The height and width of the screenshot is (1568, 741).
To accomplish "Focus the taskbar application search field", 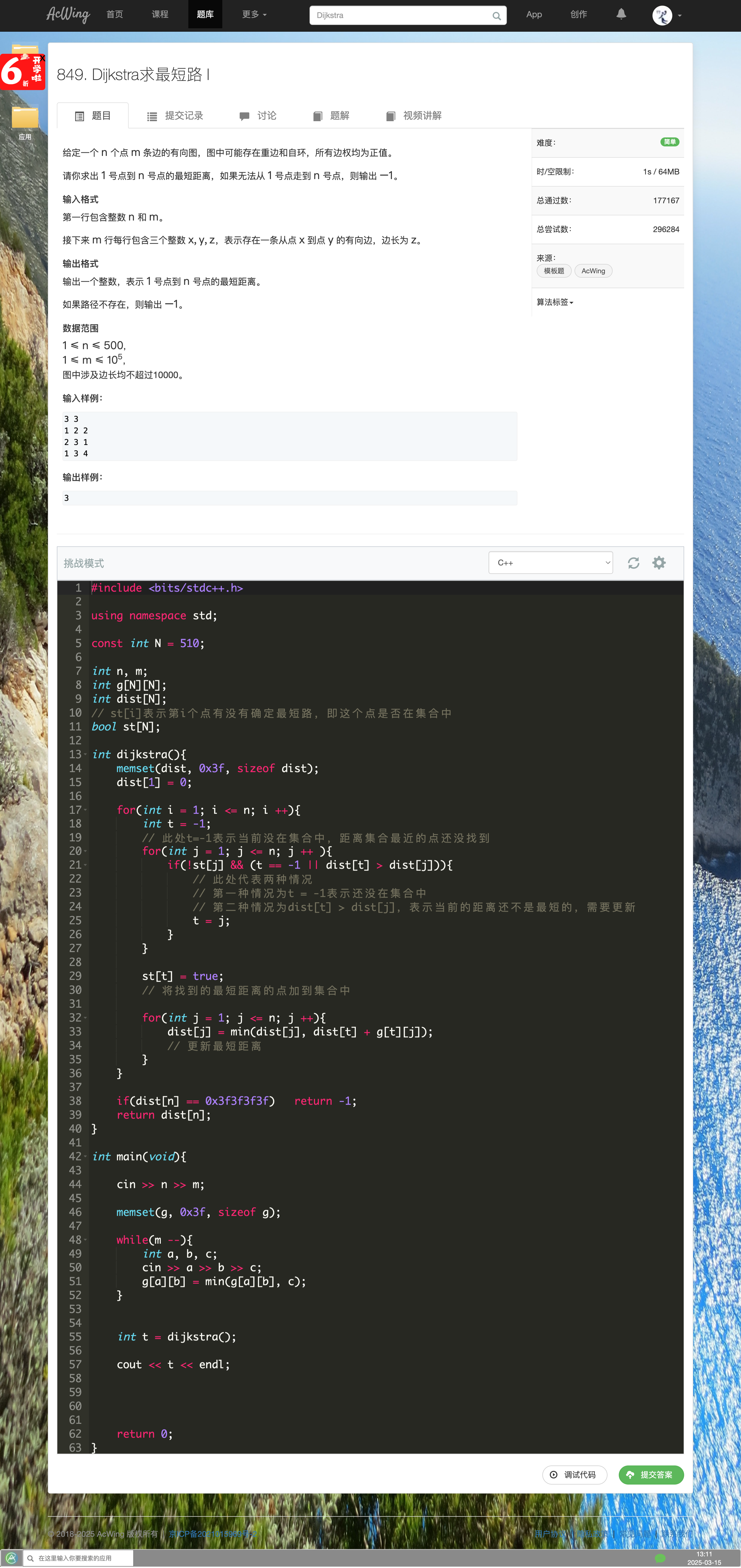I will point(77,1558).
